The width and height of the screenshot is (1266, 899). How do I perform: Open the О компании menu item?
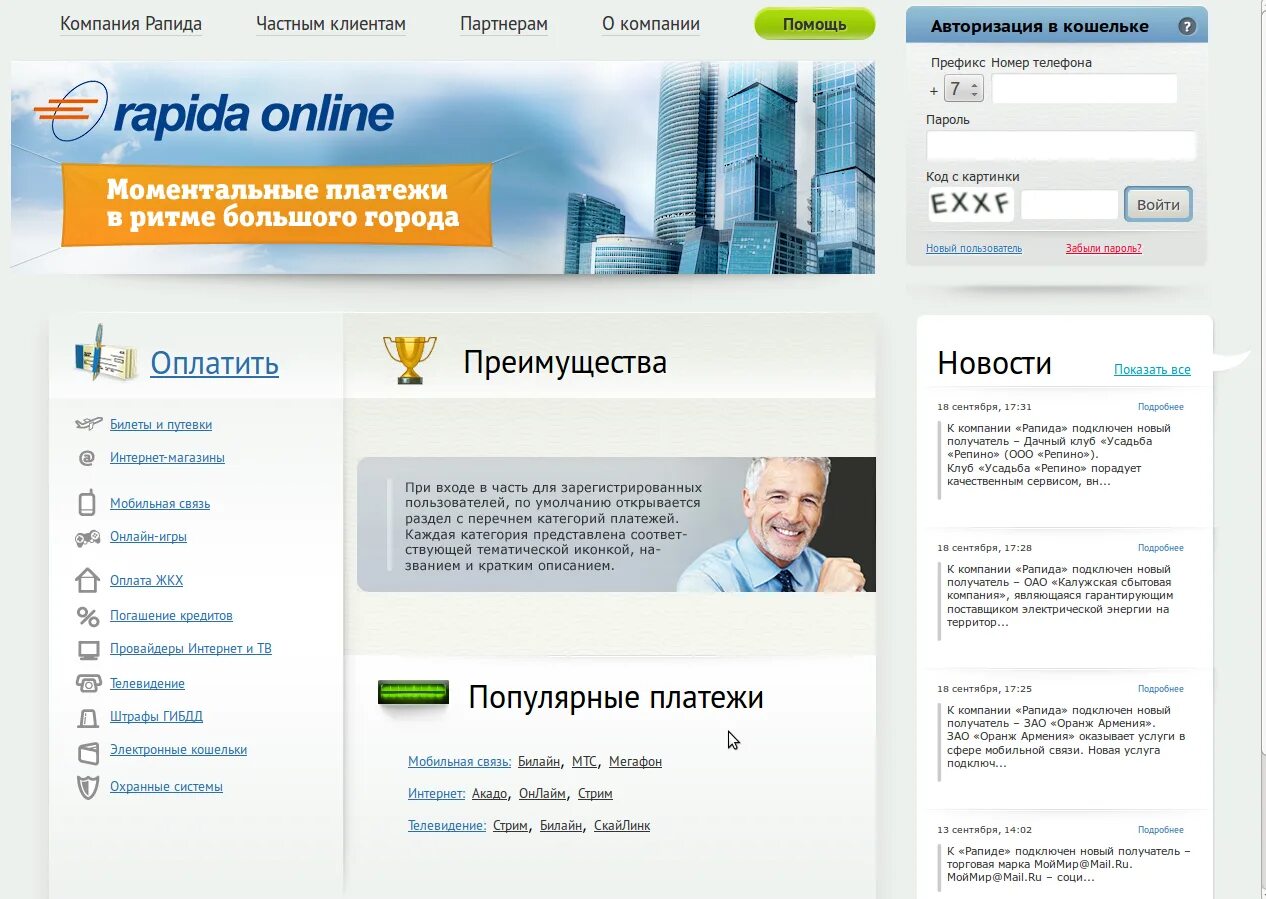click(651, 24)
